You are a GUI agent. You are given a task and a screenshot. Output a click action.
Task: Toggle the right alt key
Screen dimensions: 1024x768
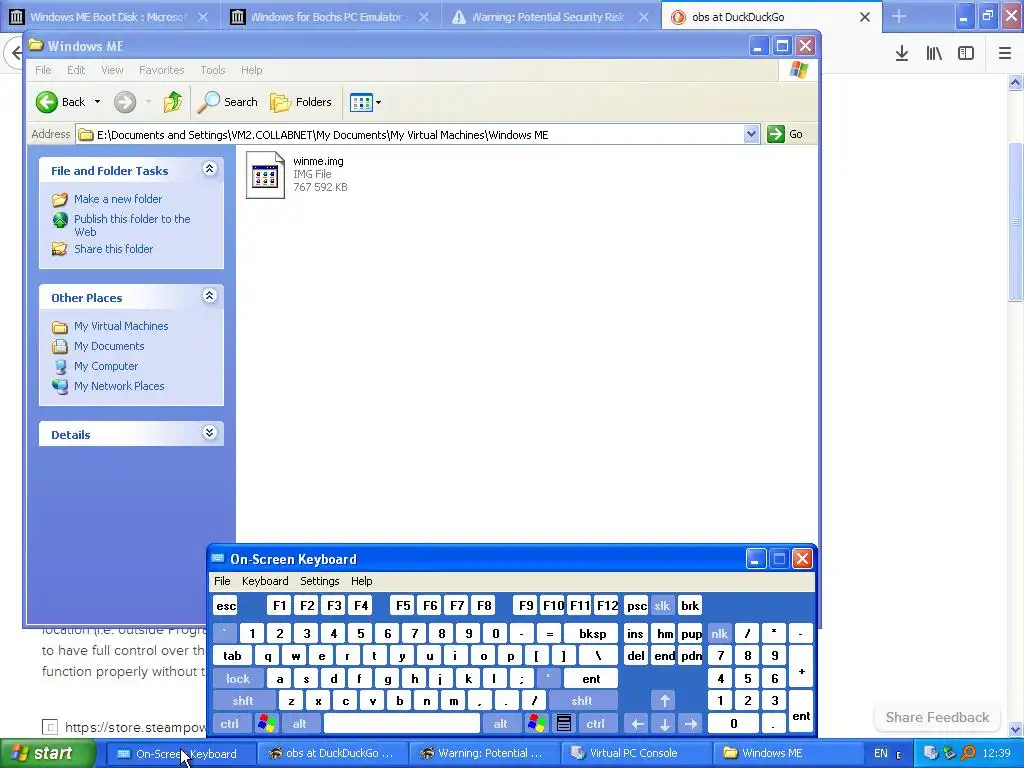500,724
